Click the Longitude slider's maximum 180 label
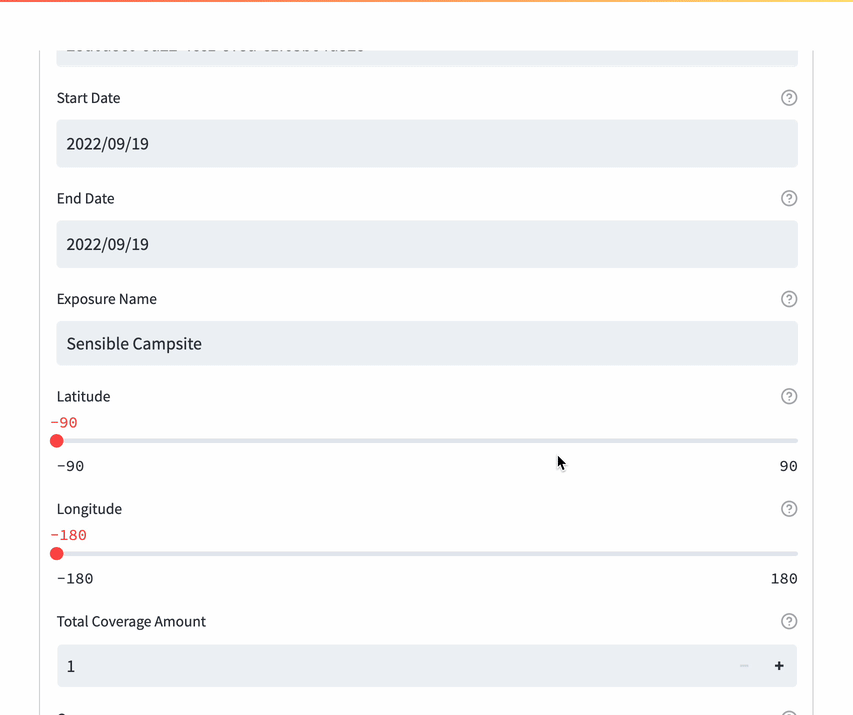This screenshot has height=715, width=853. [x=784, y=579]
